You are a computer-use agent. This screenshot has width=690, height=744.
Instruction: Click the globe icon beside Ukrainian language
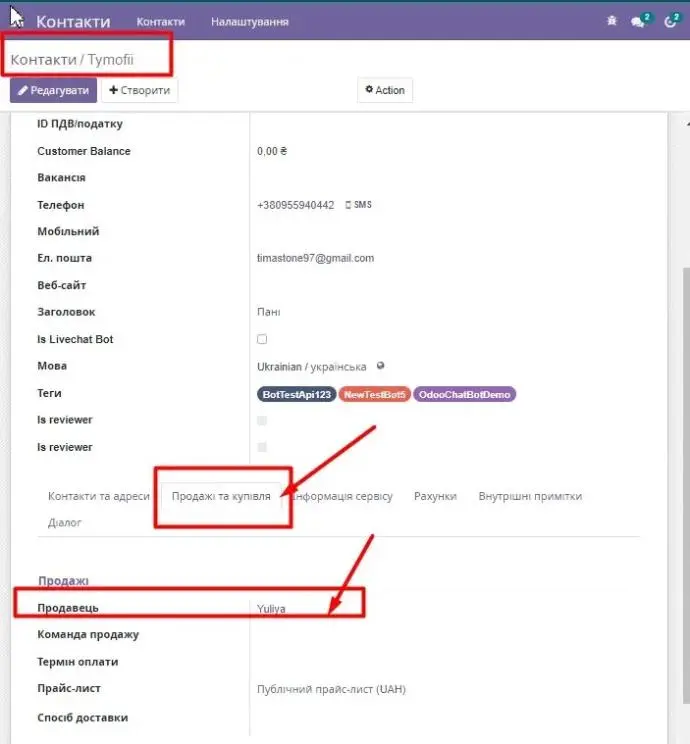click(x=381, y=366)
